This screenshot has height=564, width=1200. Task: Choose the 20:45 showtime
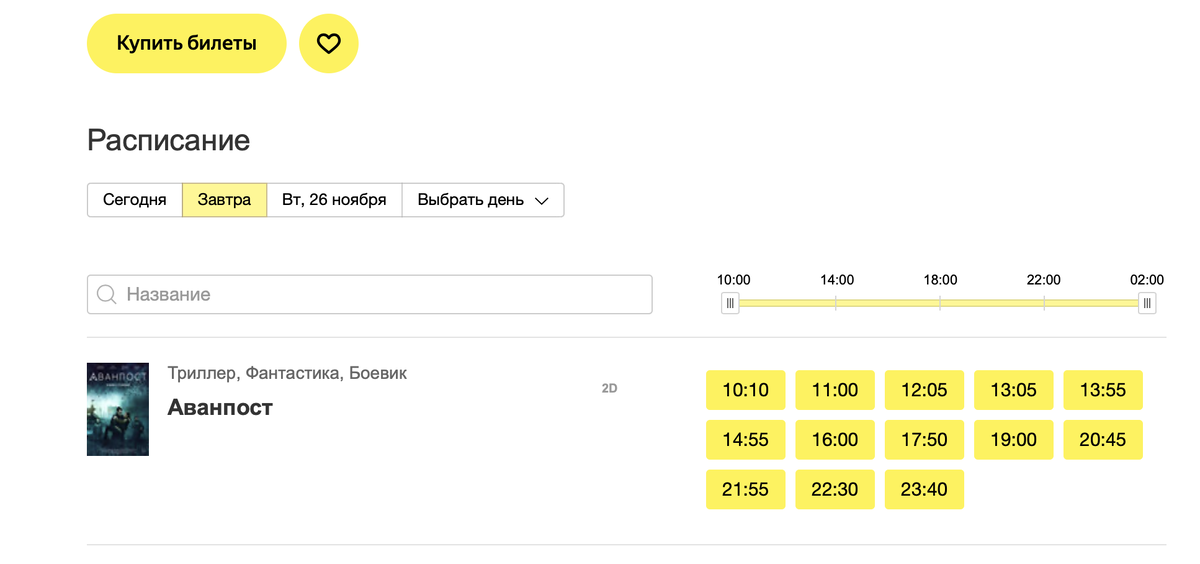click(x=1103, y=440)
